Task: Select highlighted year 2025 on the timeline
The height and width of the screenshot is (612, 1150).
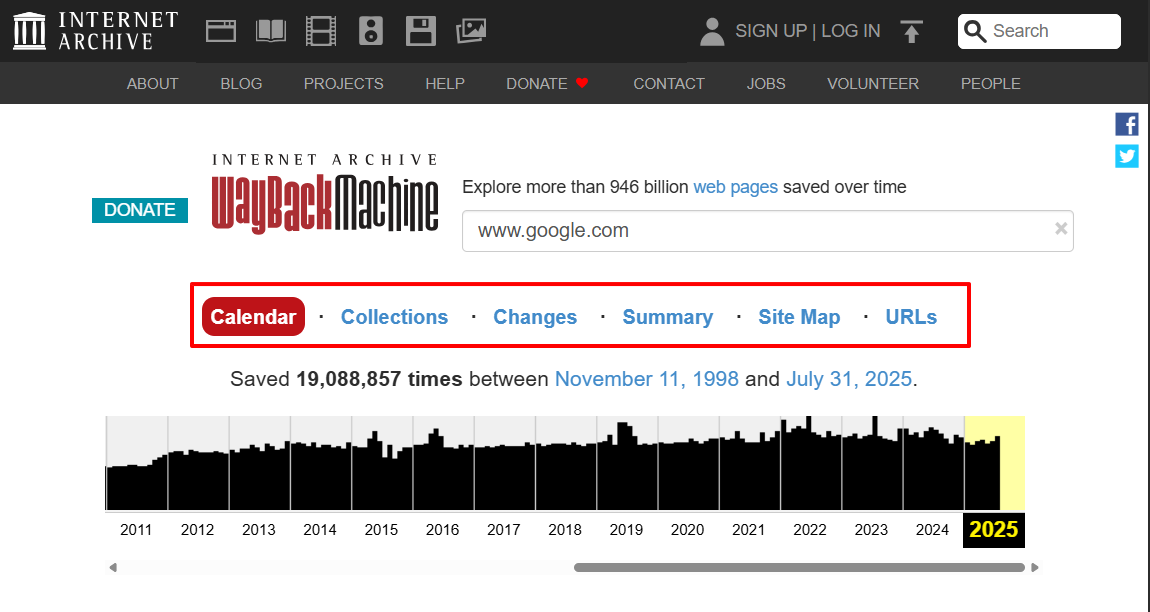Action: [x=994, y=530]
